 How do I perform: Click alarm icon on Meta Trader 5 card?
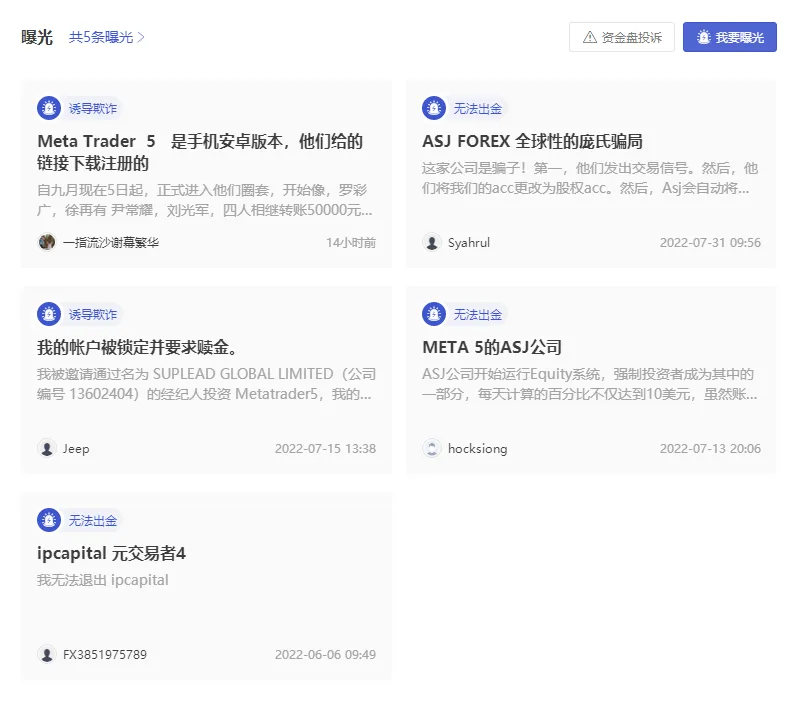click(x=49, y=108)
